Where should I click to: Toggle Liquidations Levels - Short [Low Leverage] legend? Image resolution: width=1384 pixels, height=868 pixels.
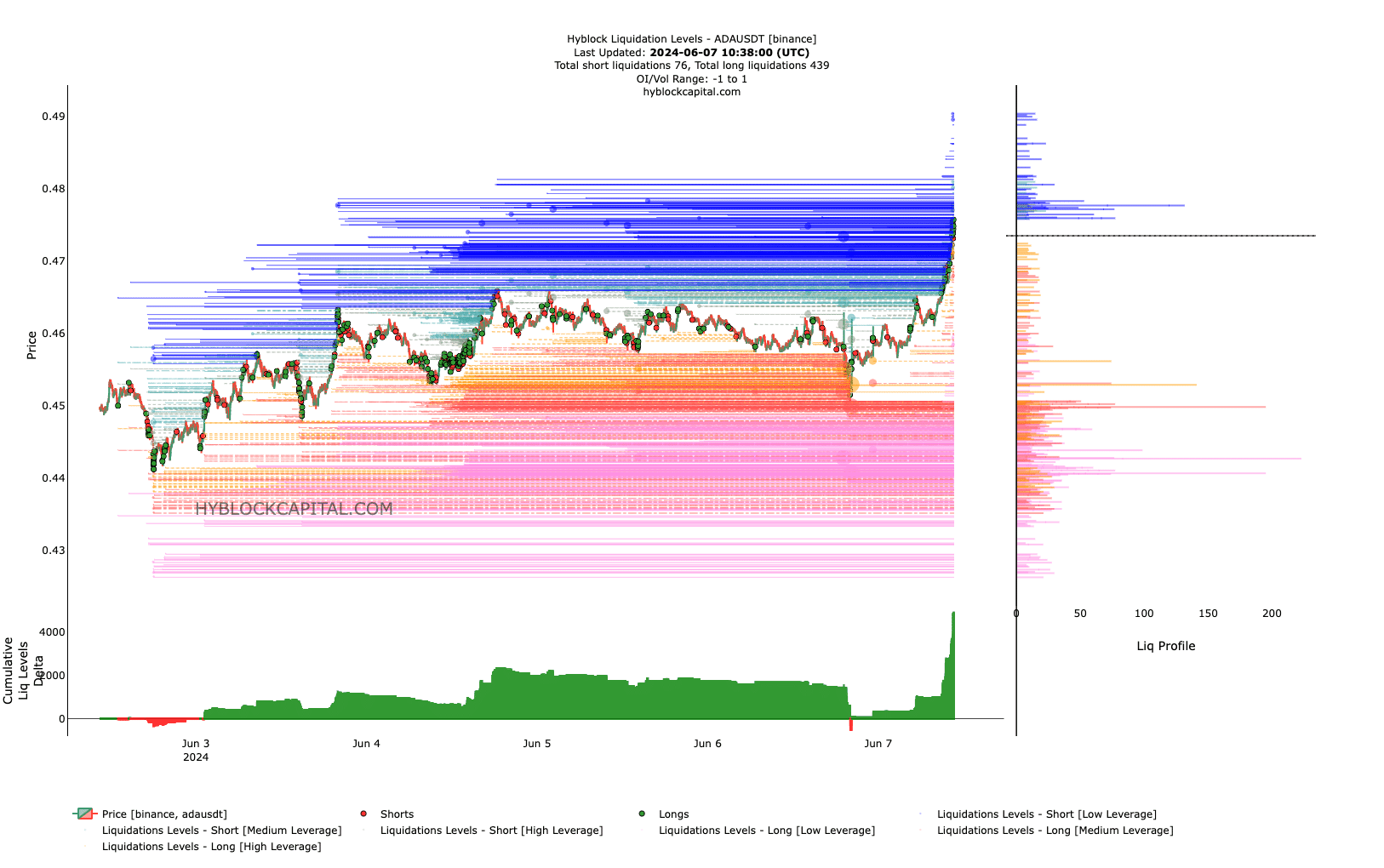tap(1038, 814)
